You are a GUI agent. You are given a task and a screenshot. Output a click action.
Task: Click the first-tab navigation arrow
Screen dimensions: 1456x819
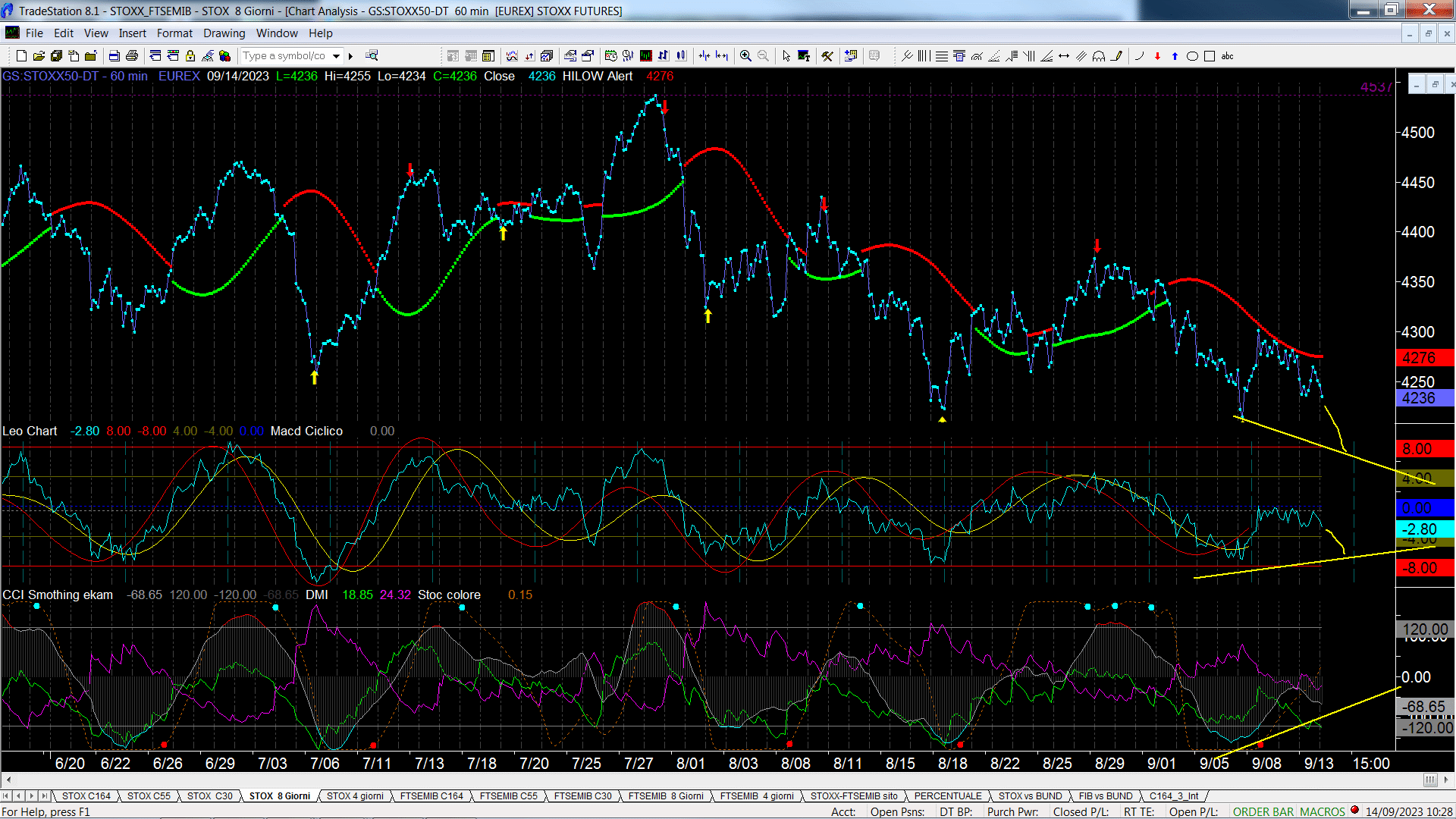tap(6, 796)
